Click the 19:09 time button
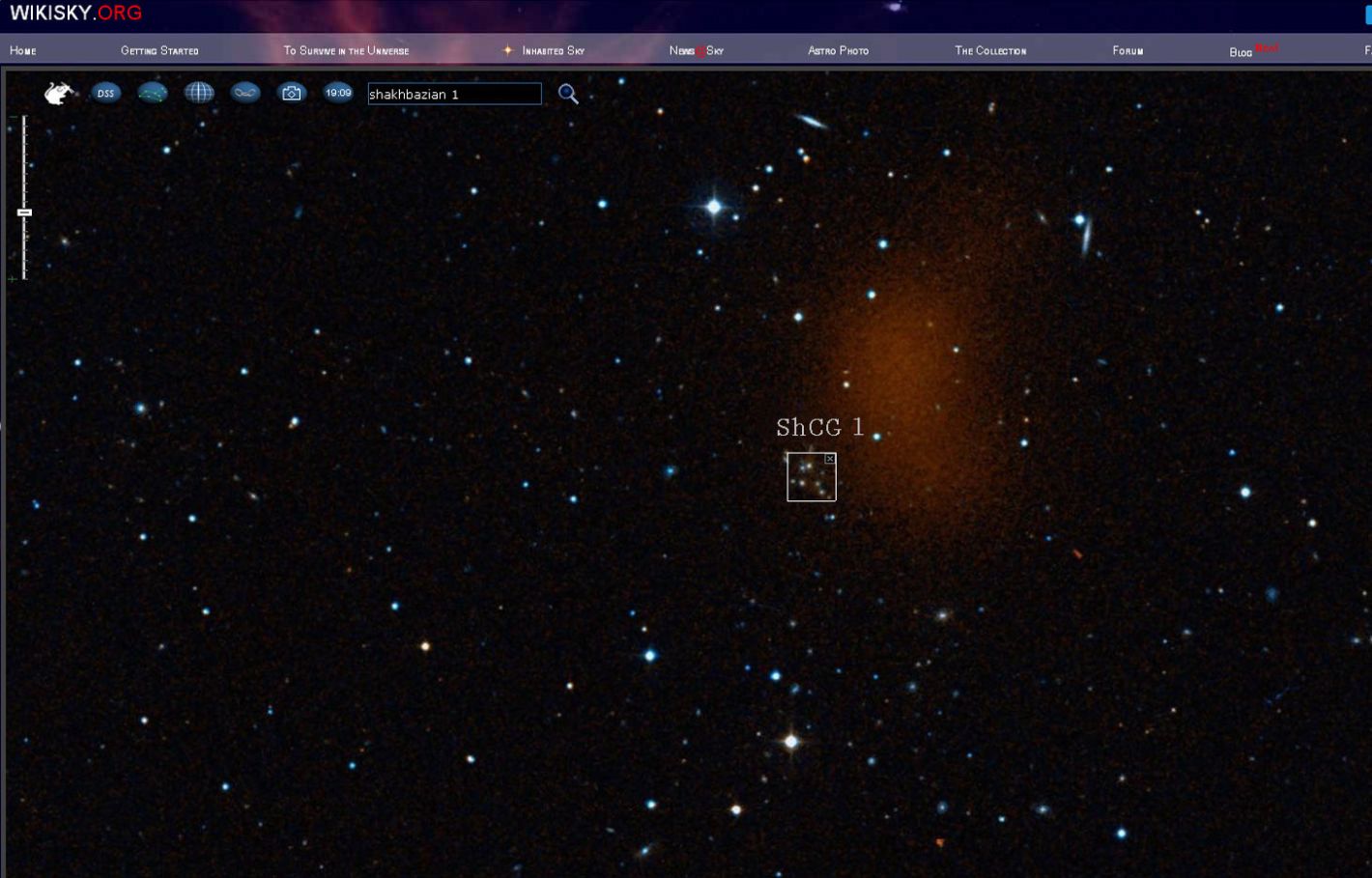This screenshot has width=1372, height=878. (x=338, y=93)
